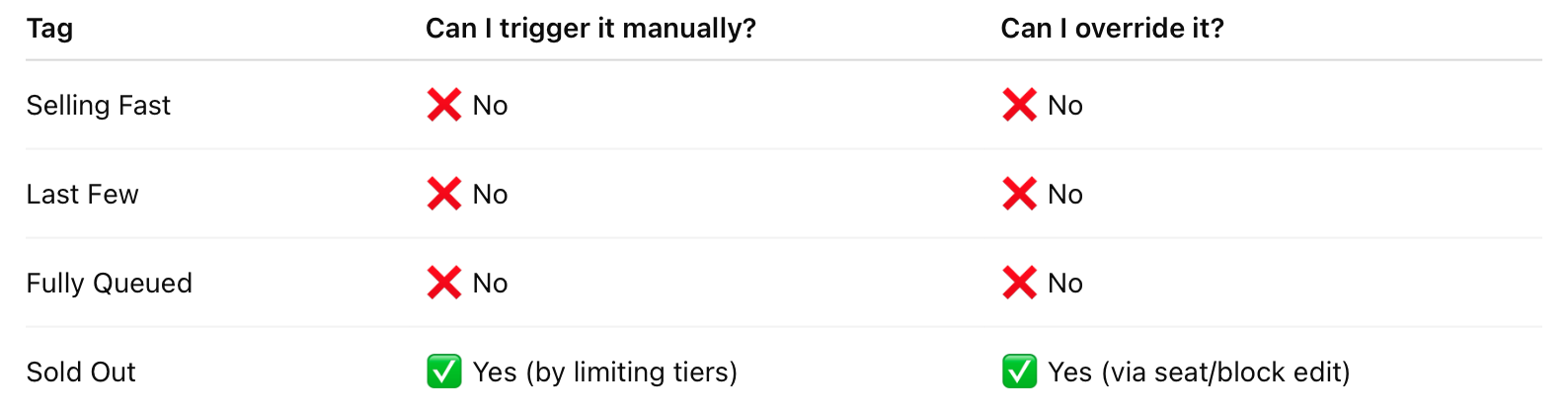
Task: Click the red X in Last Few override column
Action: (x=1019, y=194)
